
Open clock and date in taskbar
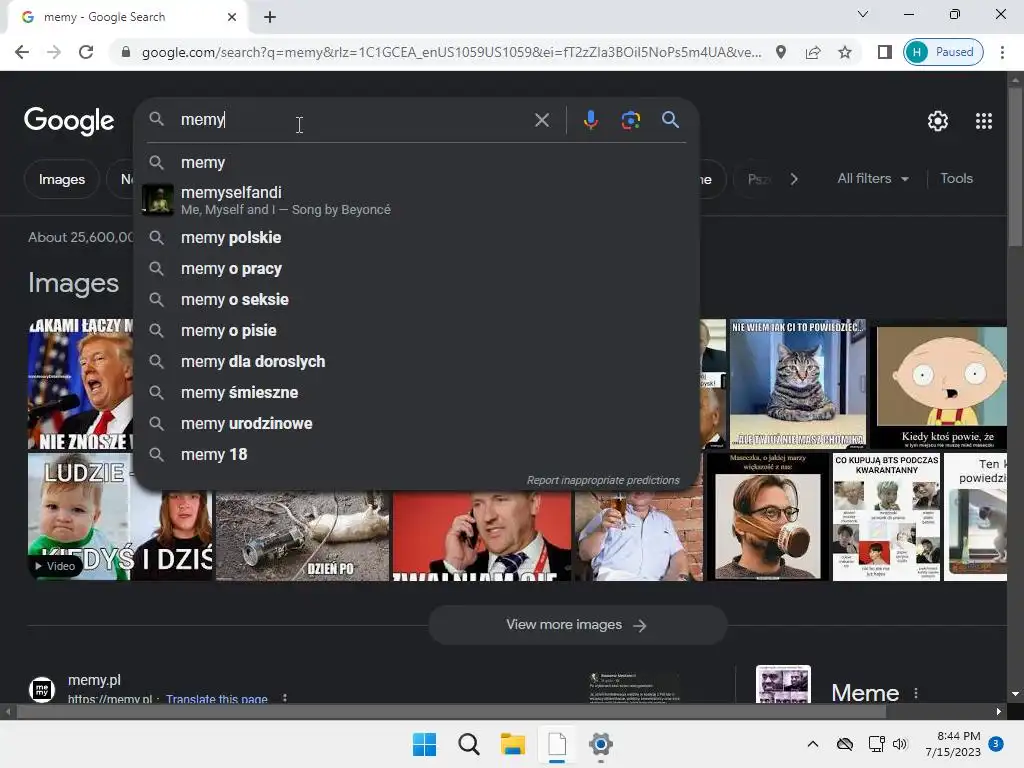point(953,744)
